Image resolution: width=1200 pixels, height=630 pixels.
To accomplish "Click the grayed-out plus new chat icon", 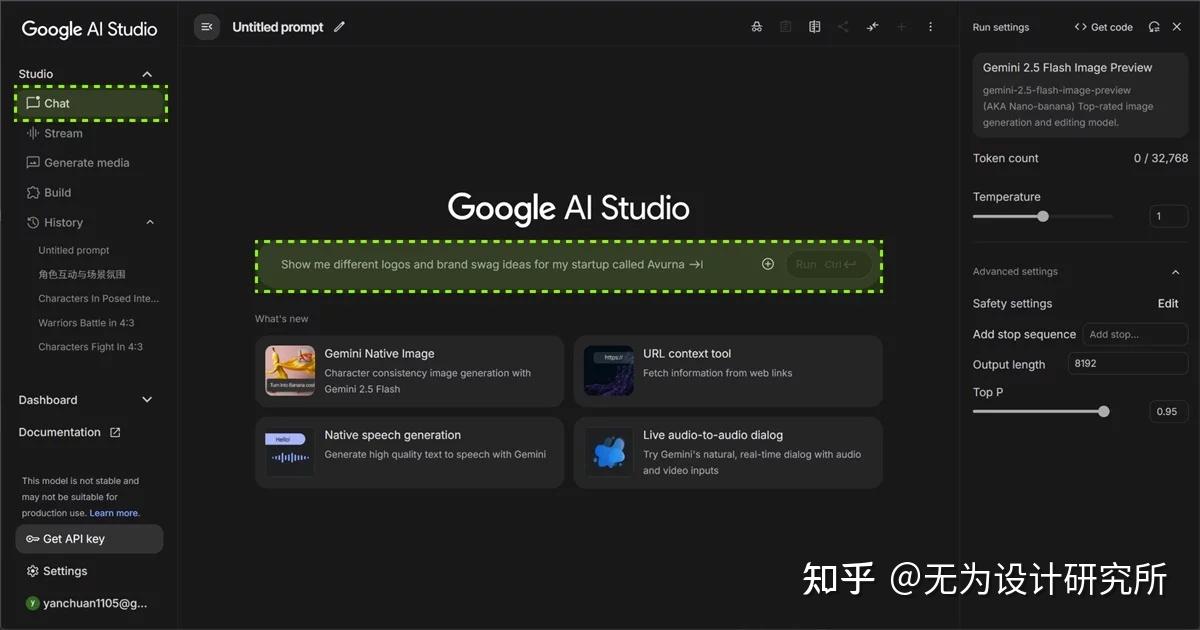I will coord(902,27).
